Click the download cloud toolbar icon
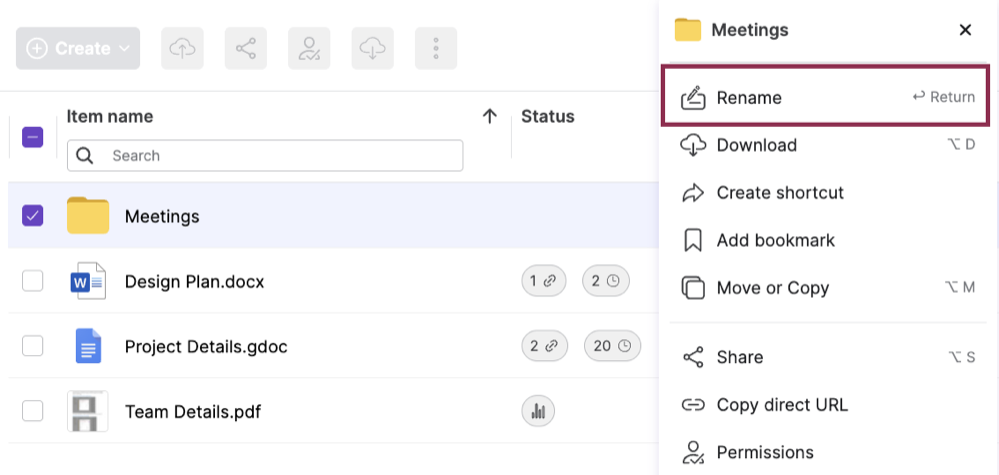The height and width of the screenshot is (475, 999). [x=372, y=48]
